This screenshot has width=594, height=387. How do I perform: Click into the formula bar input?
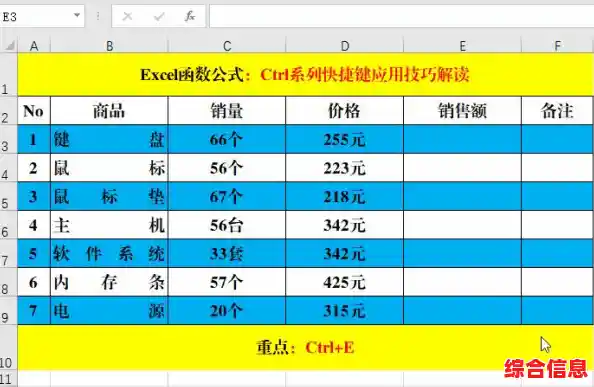click(x=402, y=16)
